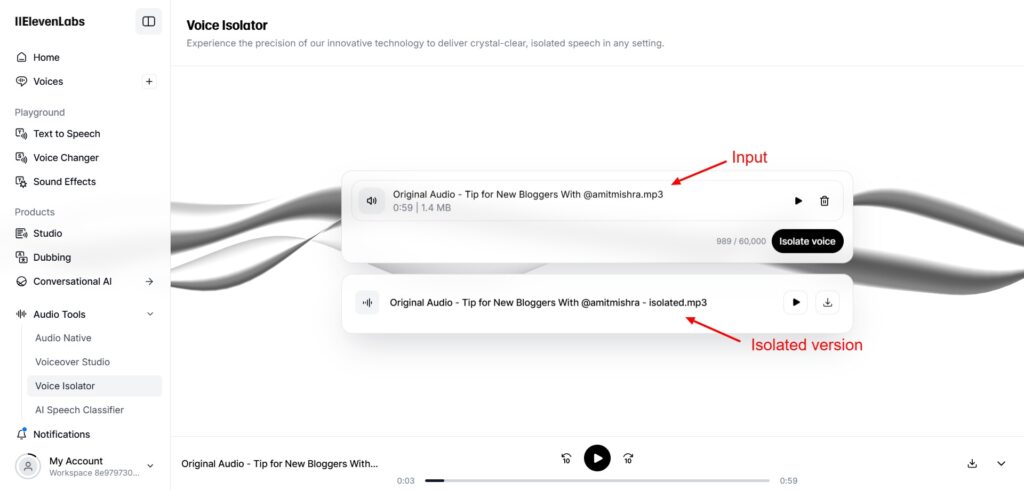
Task: Click the Conversational AI icon
Action: [22, 282]
